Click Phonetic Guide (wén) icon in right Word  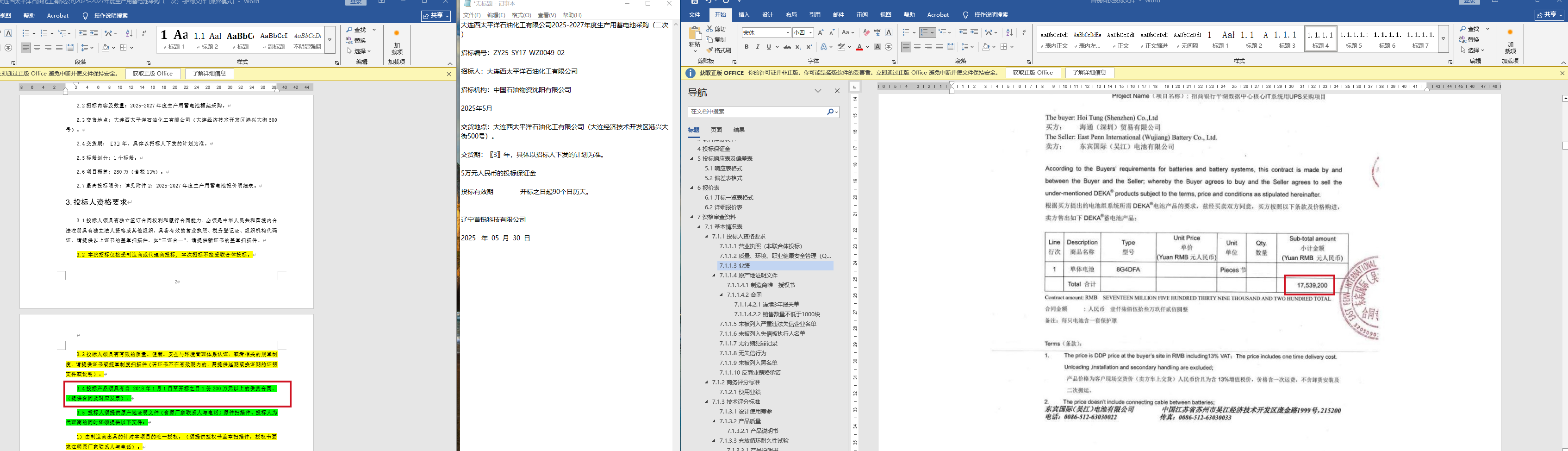click(877, 32)
